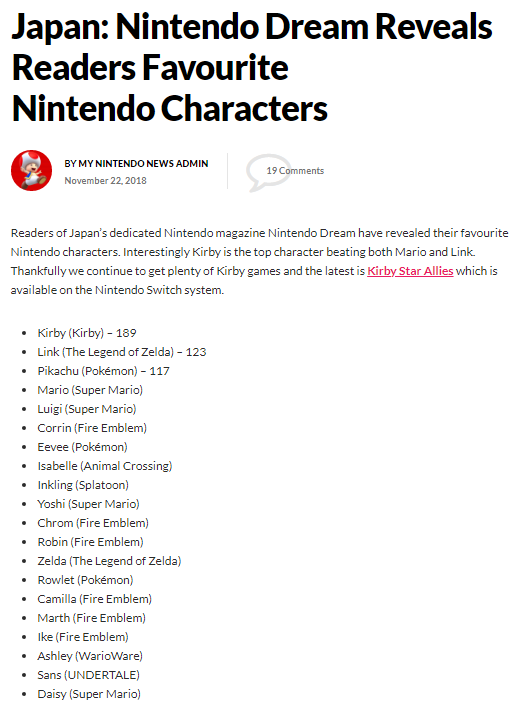Select the Inkling (Splatoon) list item
The height and width of the screenshot is (705, 520).
(83, 485)
